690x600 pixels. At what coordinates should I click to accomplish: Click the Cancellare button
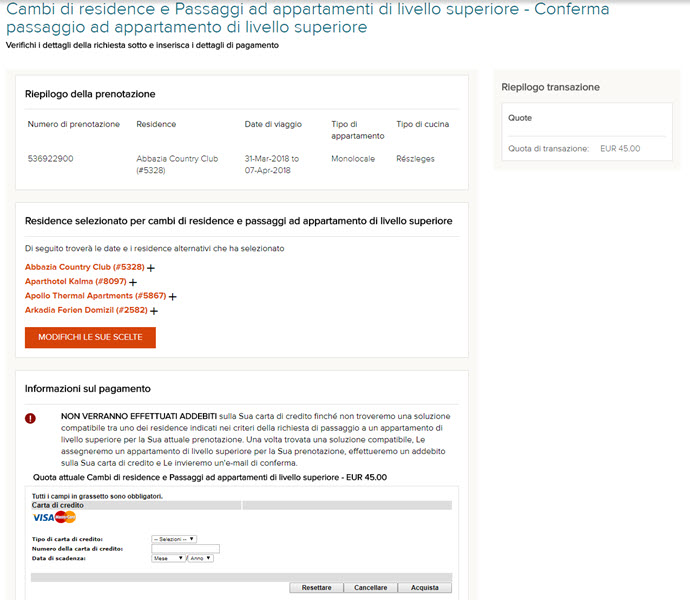point(370,587)
